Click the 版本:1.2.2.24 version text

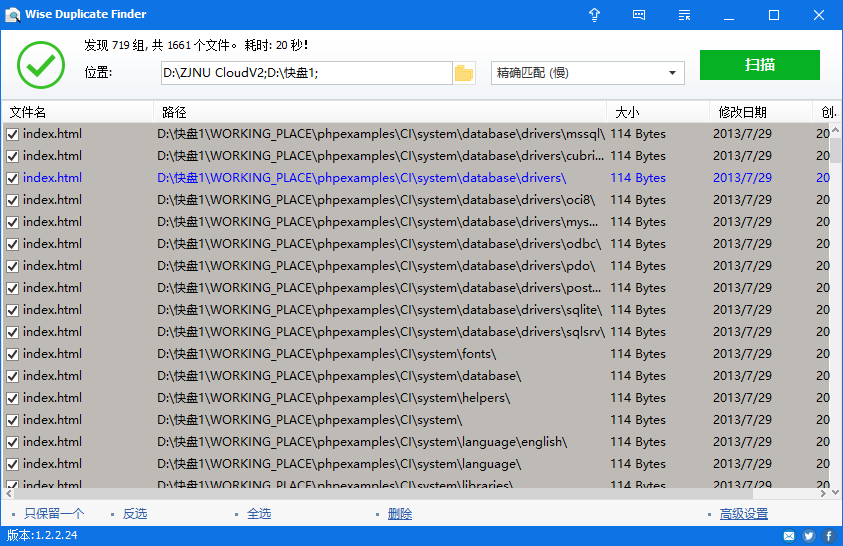tap(42, 535)
